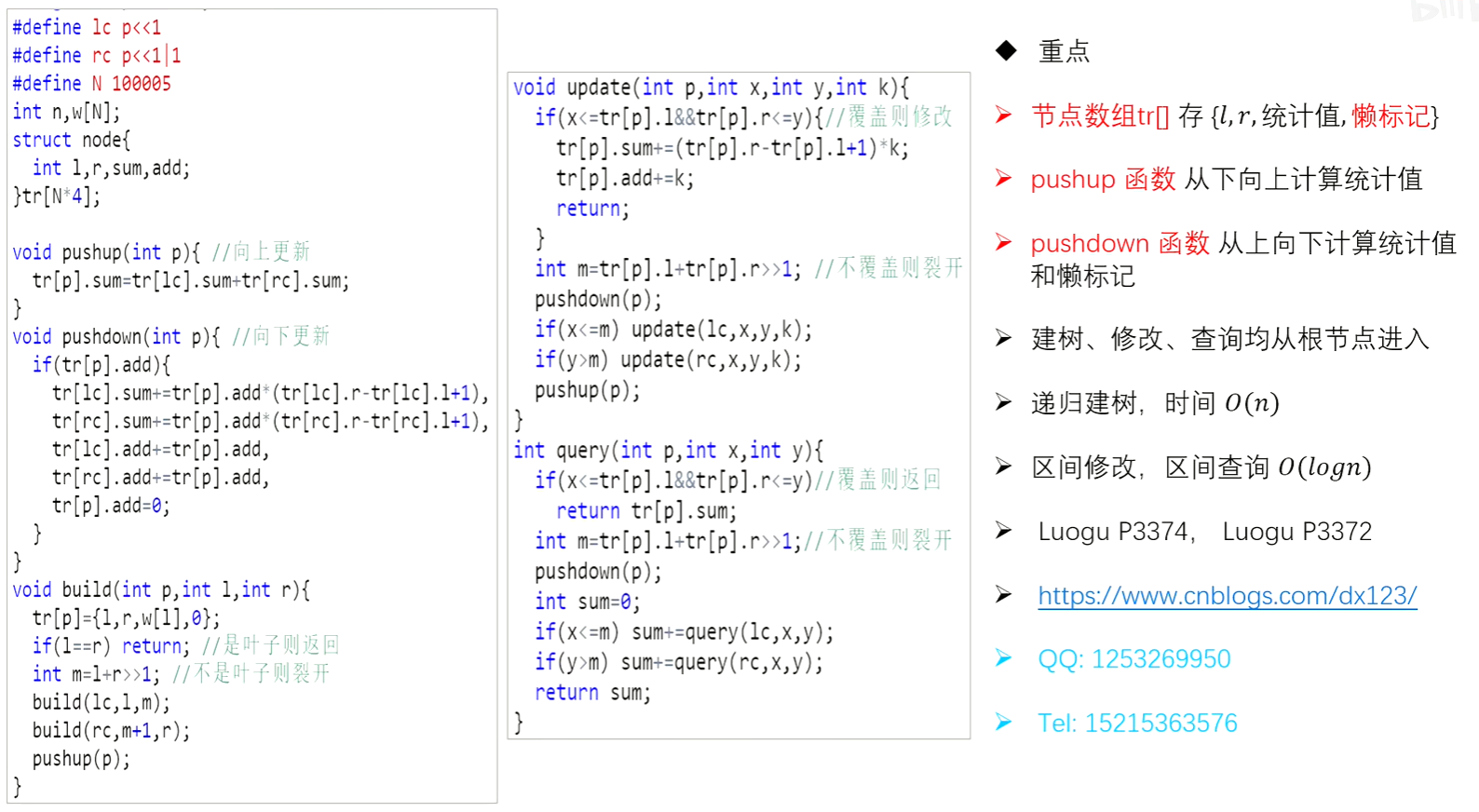
Task: Click the '//向下更新' comment
Action: [281, 336]
